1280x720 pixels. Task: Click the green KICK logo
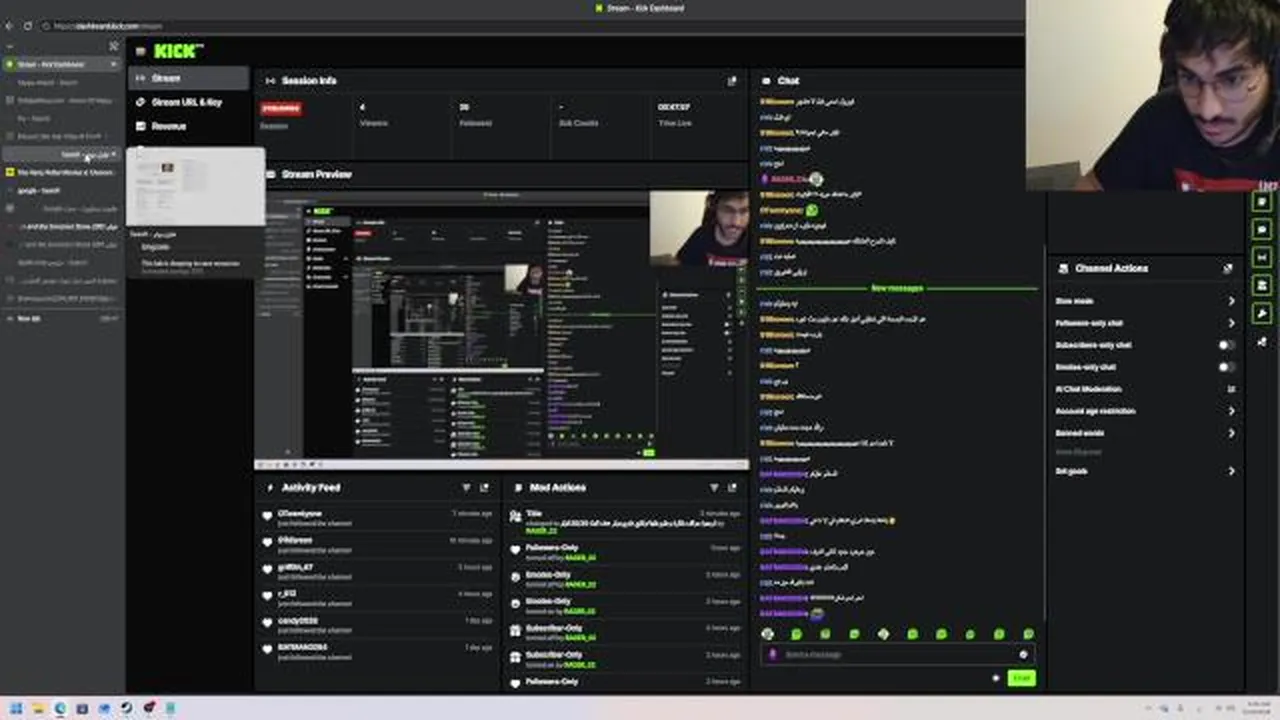[x=178, y=50]
